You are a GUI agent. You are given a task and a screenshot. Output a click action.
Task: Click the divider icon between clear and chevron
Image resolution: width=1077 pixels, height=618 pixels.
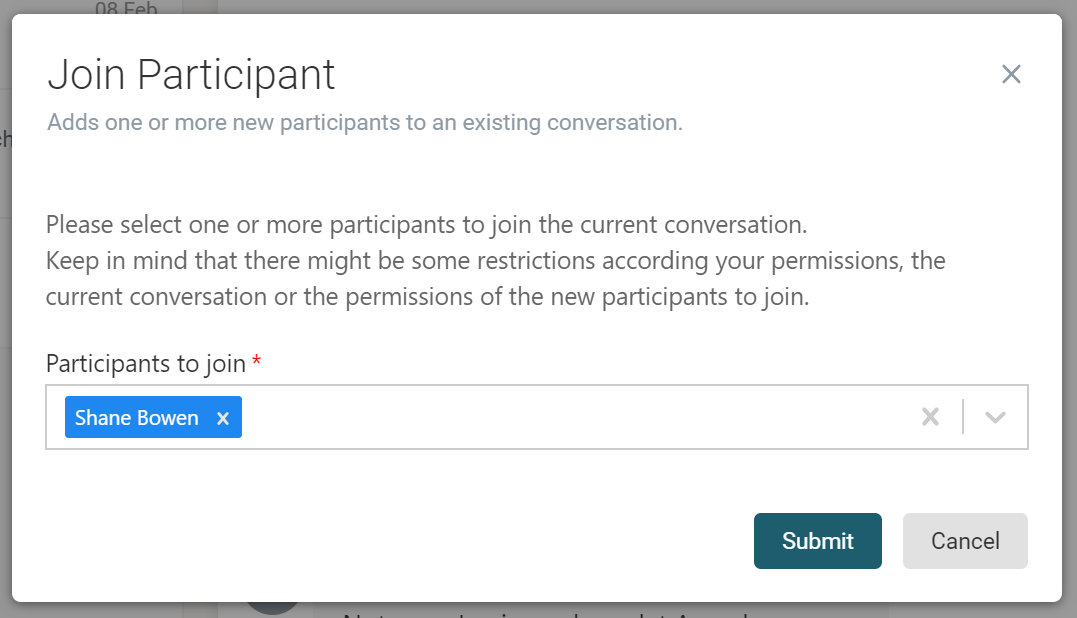(963, 417)
